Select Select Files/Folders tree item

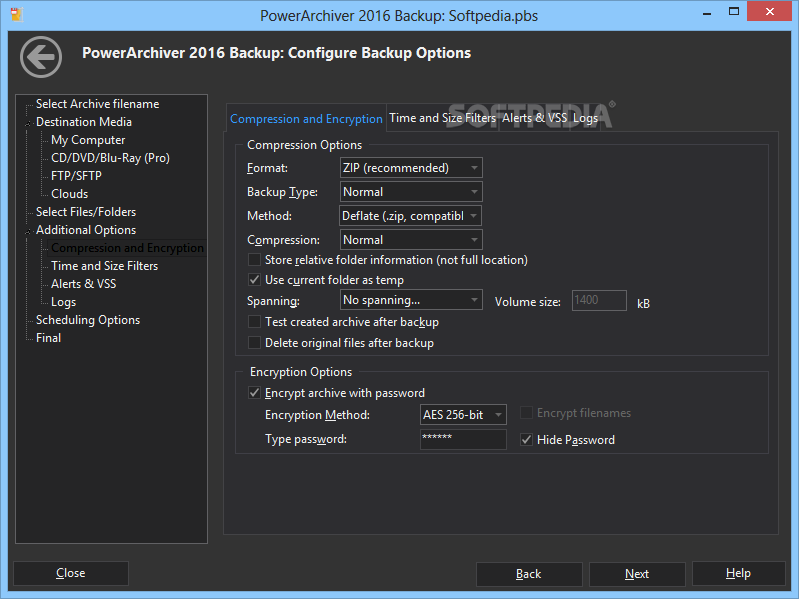tap(86, 211)
